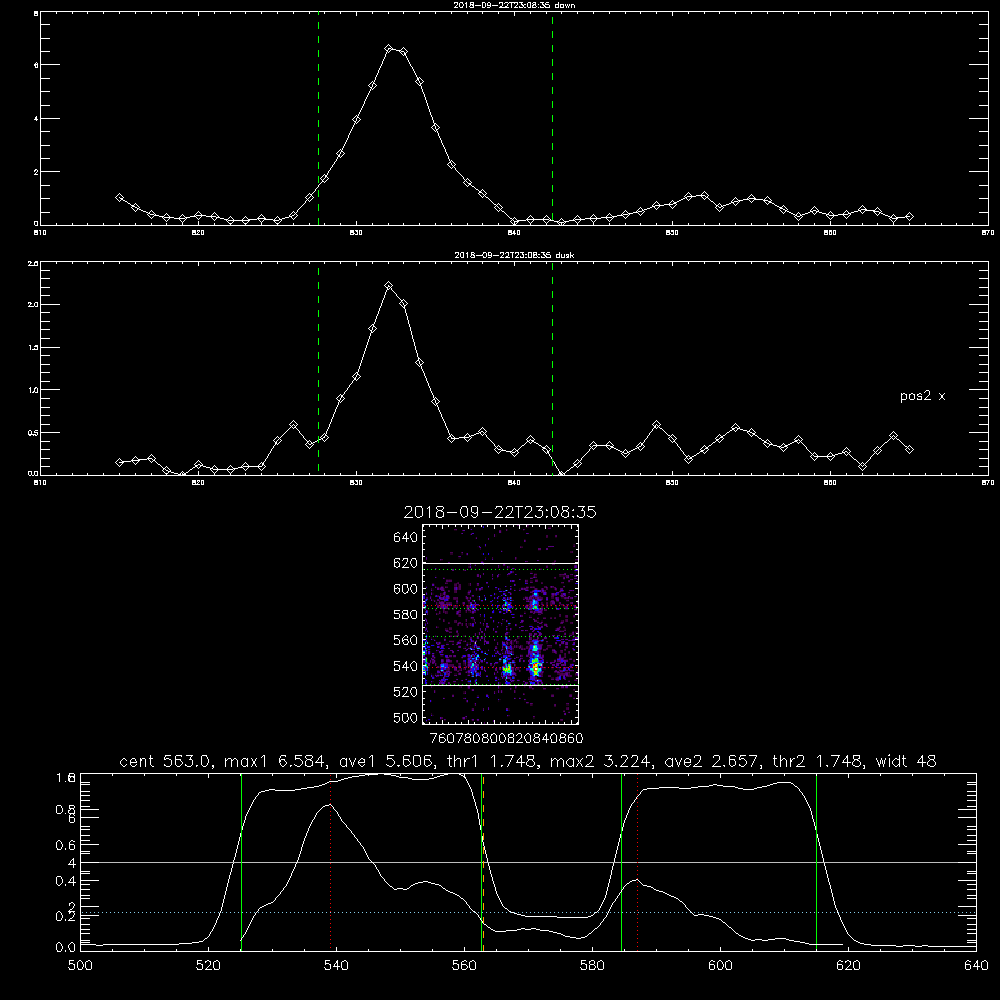Click the right green dashed line in dusk plot
1000x1000 pixels.
tap(552, 368)
